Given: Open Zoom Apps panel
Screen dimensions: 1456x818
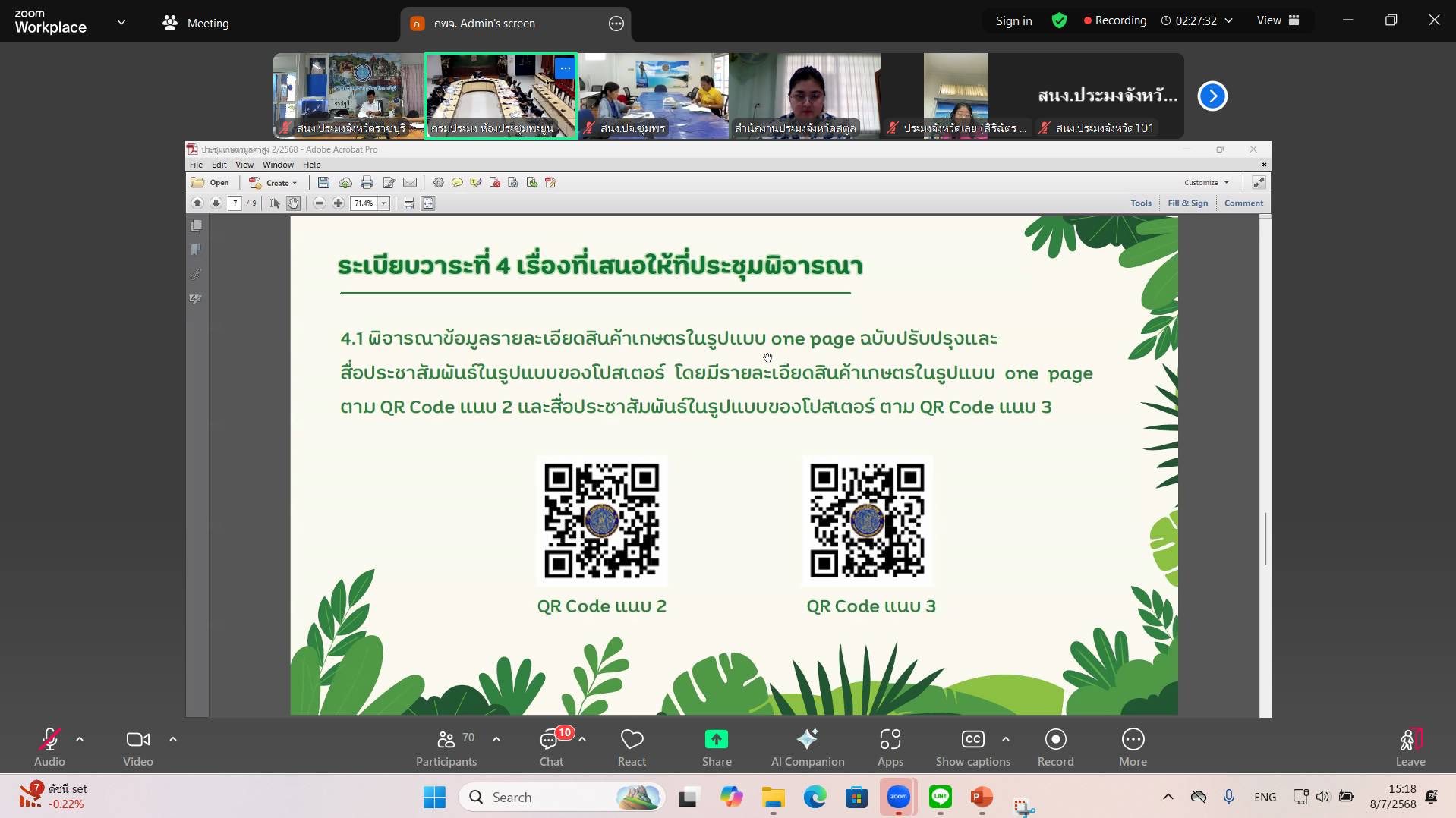Looking at the screenshot, I should [x=890, y=748].
